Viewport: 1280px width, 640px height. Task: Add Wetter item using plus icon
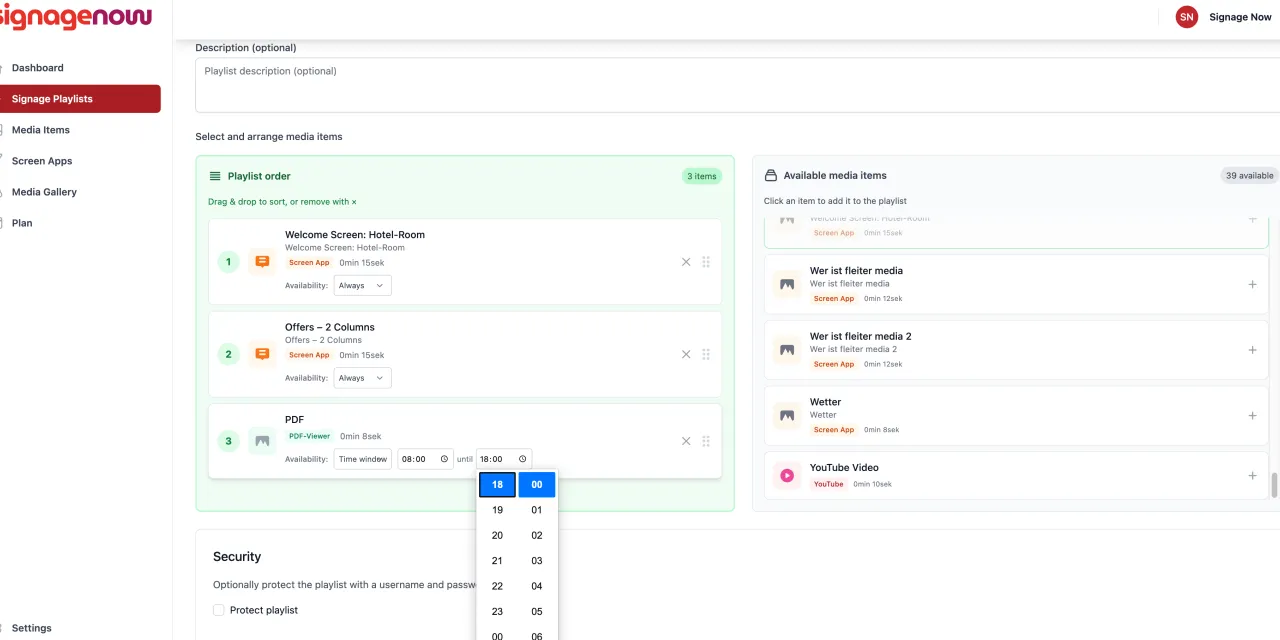click(x=1252, y=415)
